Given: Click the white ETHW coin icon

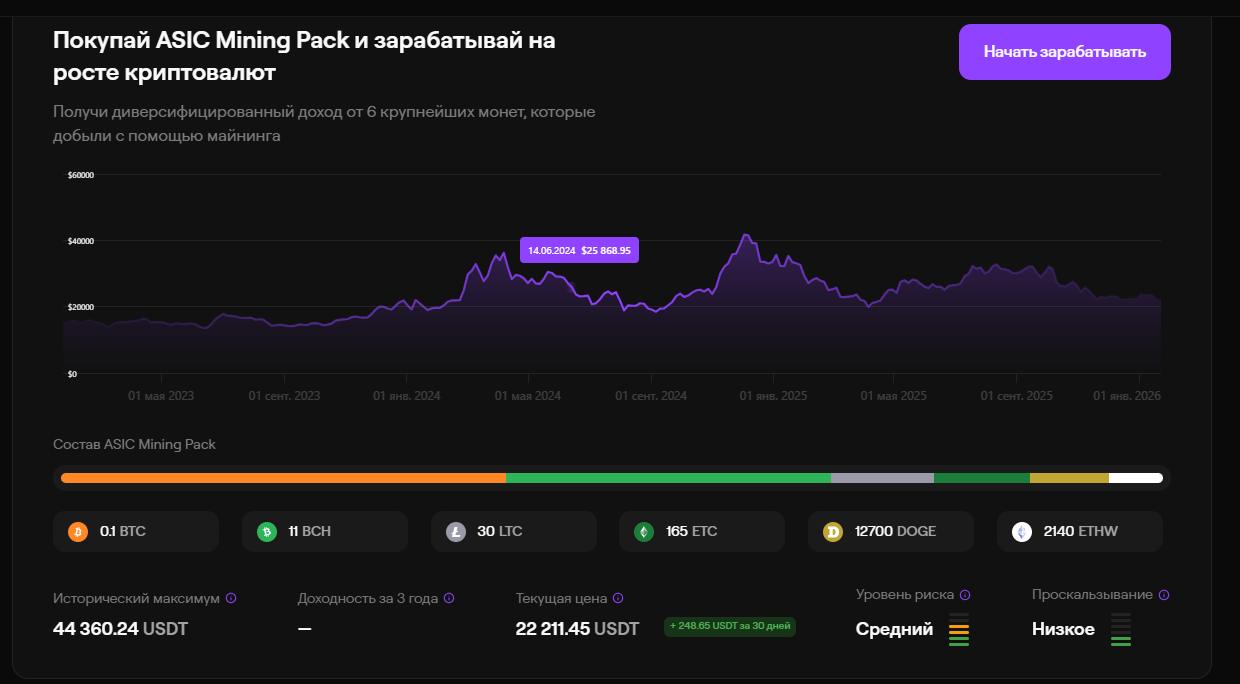Looking at the screenshot, I should pos(1022,532).
